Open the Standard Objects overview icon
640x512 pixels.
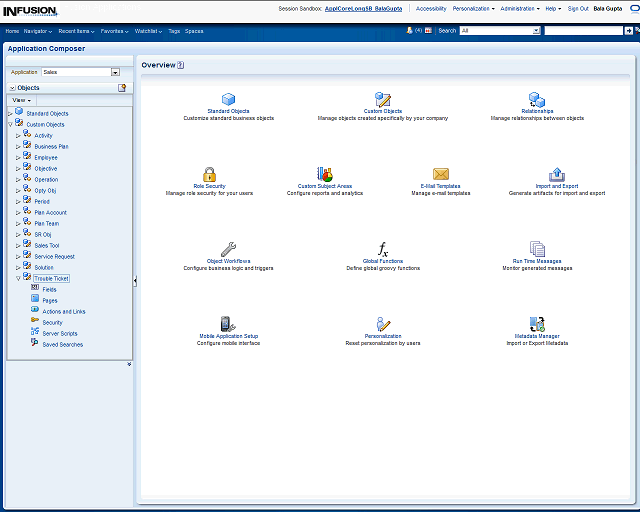point(228,99)
